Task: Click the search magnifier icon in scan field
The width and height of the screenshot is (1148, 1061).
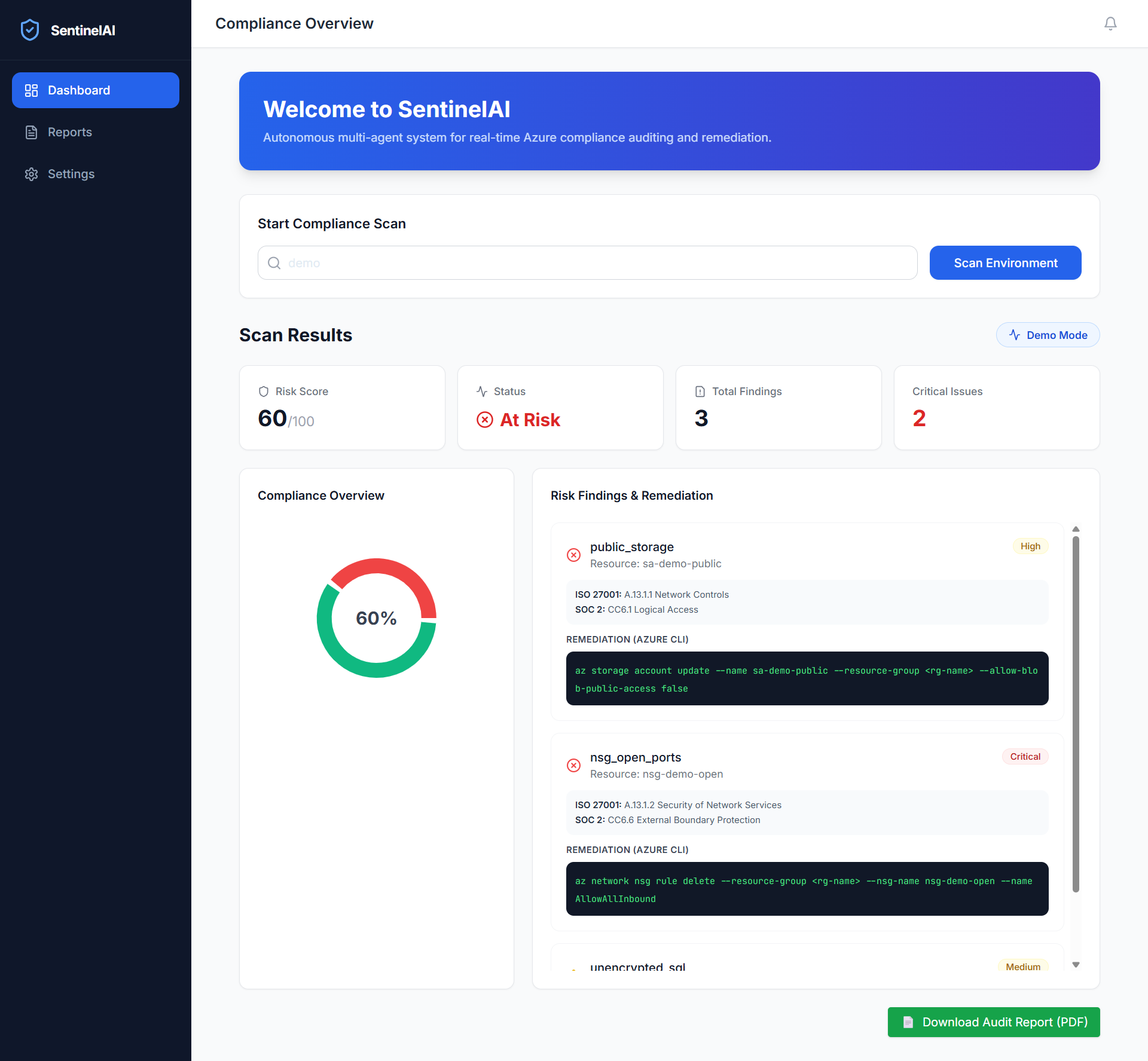Action: (x=274, y=263)
